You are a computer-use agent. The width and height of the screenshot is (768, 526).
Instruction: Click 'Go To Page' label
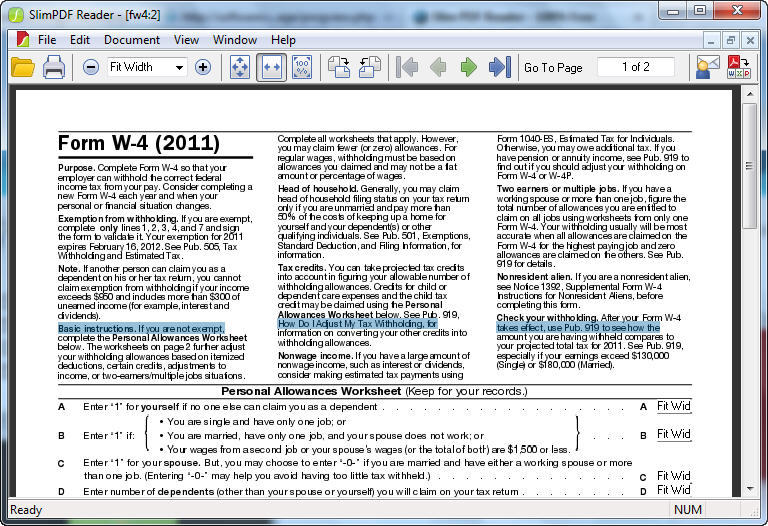pyautogui.click(x=553, y=68)
